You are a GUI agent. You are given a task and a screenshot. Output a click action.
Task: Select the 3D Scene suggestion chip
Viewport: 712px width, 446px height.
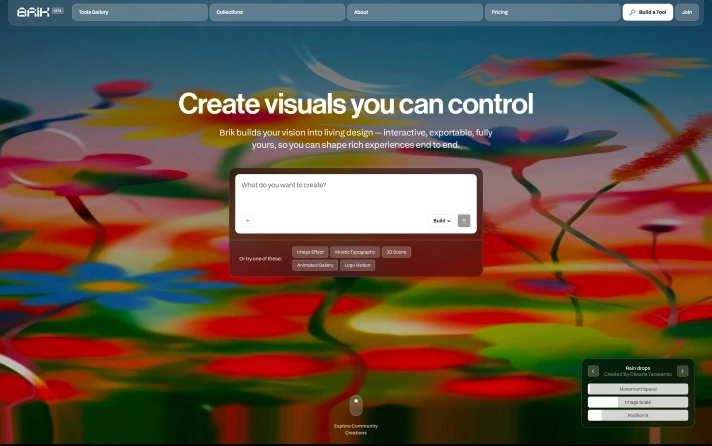click(x=396, y=252)
